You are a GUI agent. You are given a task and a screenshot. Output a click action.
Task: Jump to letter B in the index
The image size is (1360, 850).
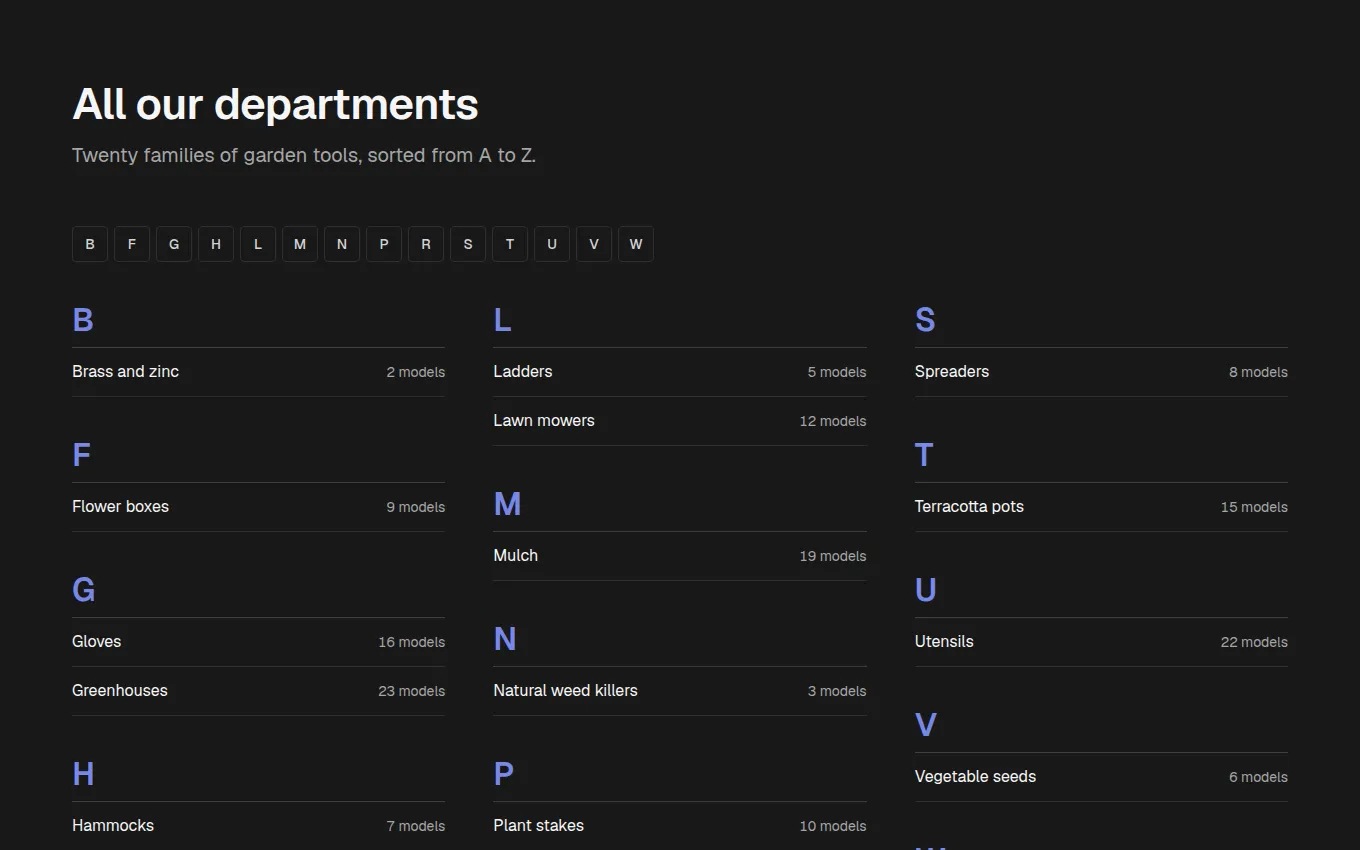[90, 244]
